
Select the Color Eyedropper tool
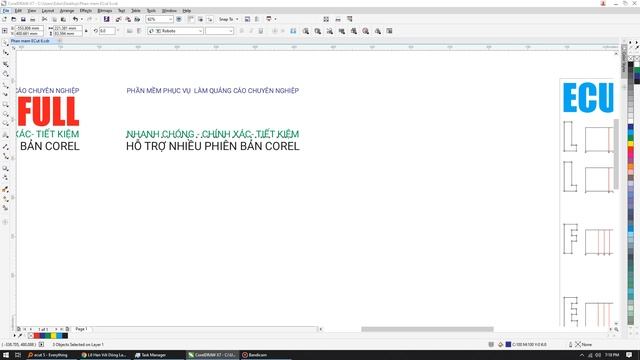tap(5, 189)
